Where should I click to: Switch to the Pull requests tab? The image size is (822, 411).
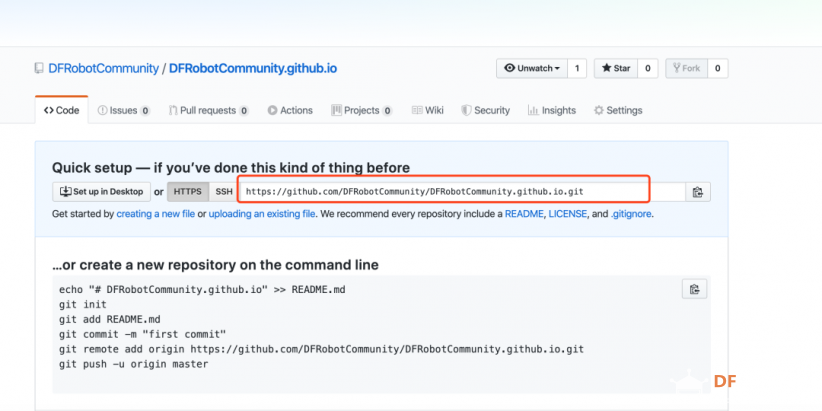pyautogui.click(x=209, y=110)
